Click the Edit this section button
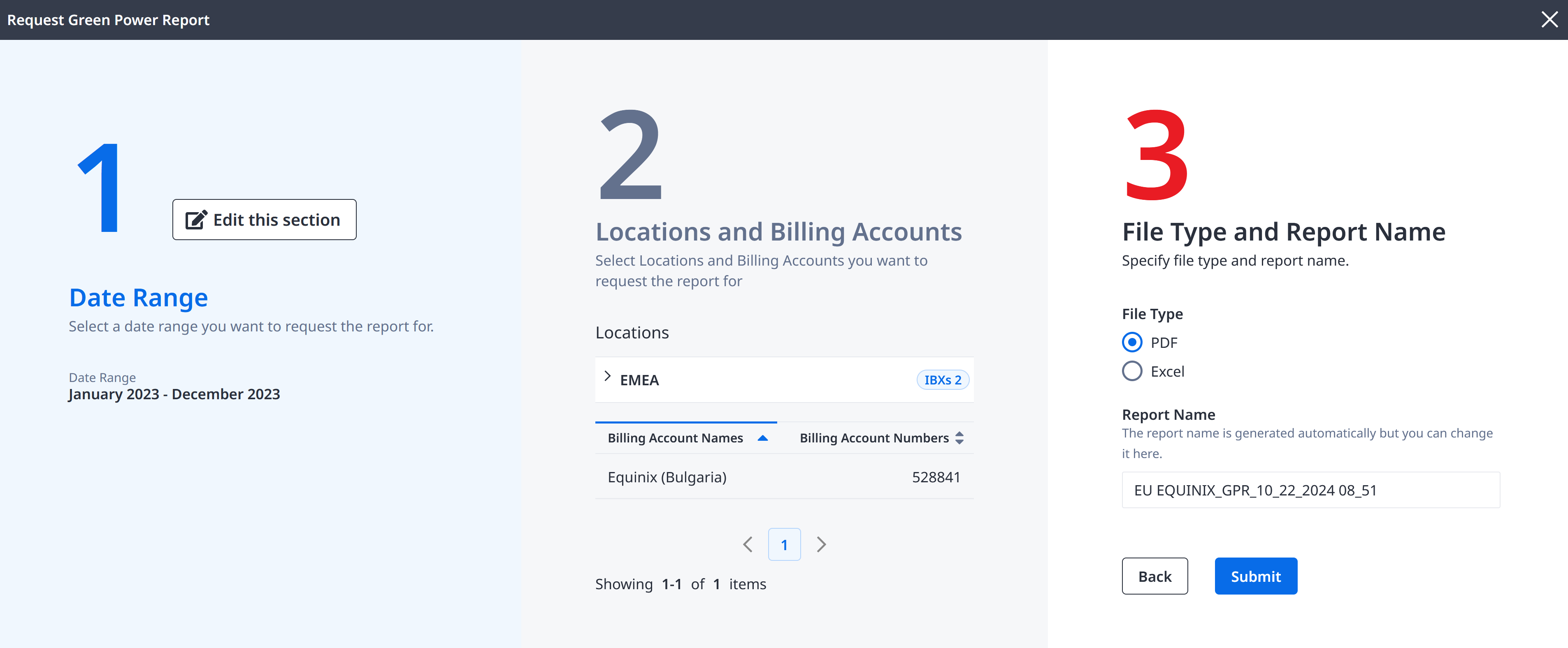The width and height of the screenshot is (1568, 648). click(x=264, y=220)
